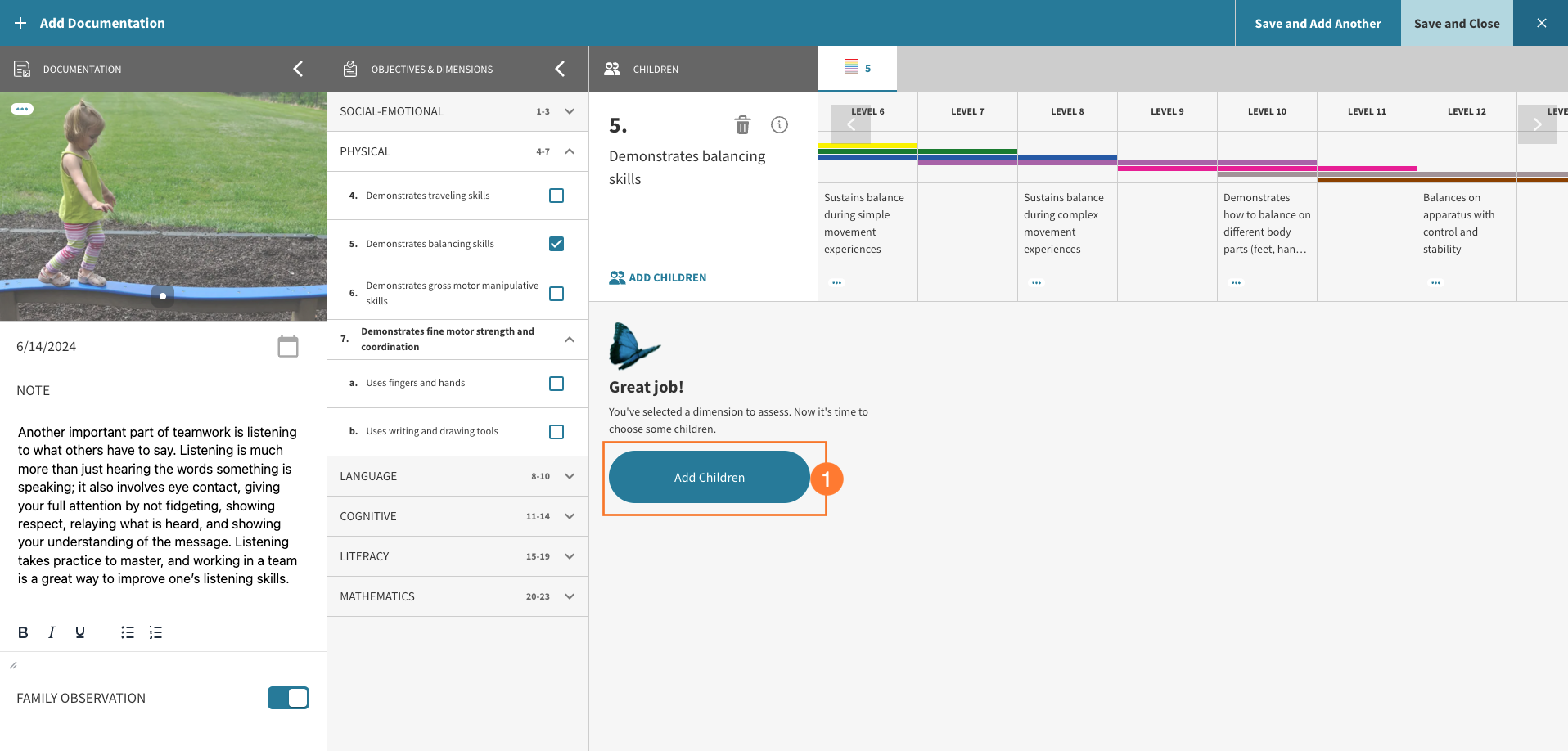
Task: Expand the MATHEMATICS section
Action: tap(569, 596)
